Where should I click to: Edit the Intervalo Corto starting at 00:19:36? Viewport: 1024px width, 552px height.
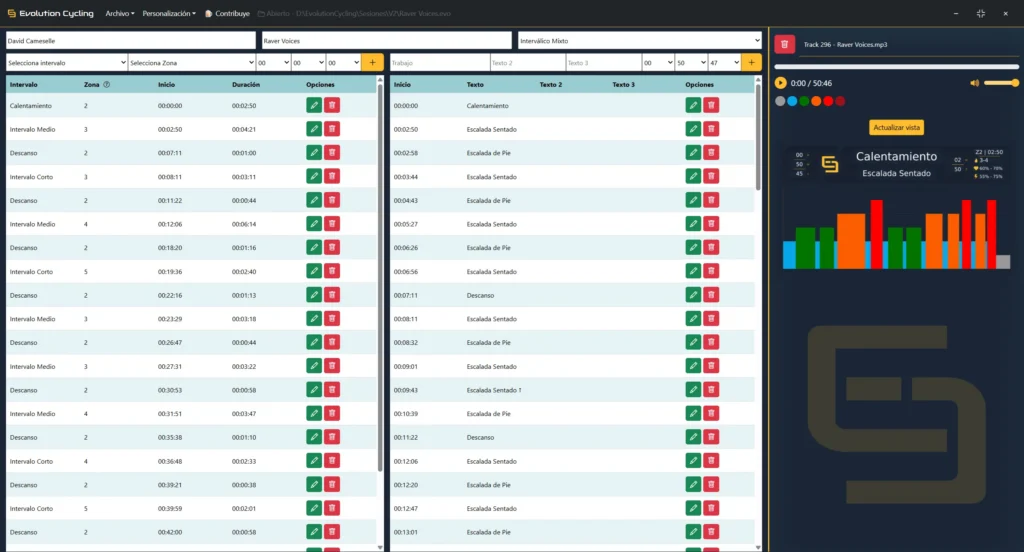pyautogui.click(x=314, y=271)
